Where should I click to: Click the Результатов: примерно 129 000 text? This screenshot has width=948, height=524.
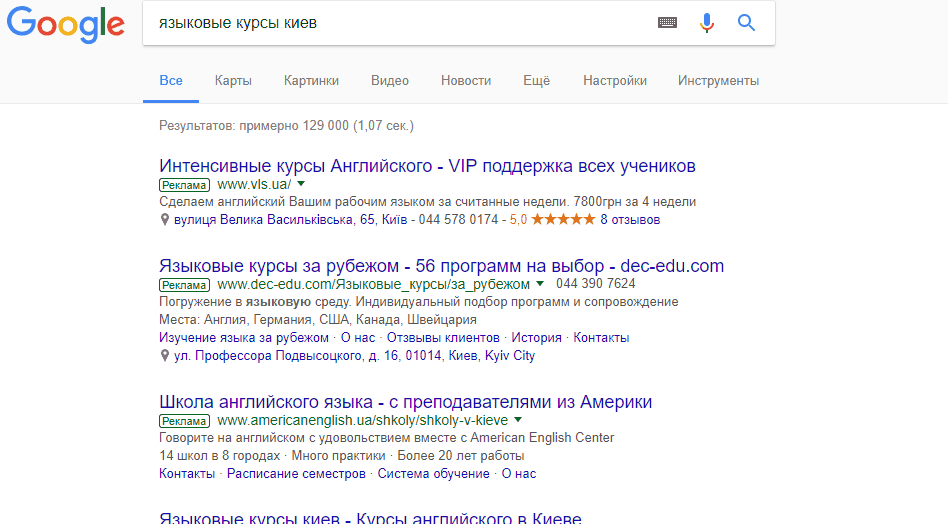point(286,126)
